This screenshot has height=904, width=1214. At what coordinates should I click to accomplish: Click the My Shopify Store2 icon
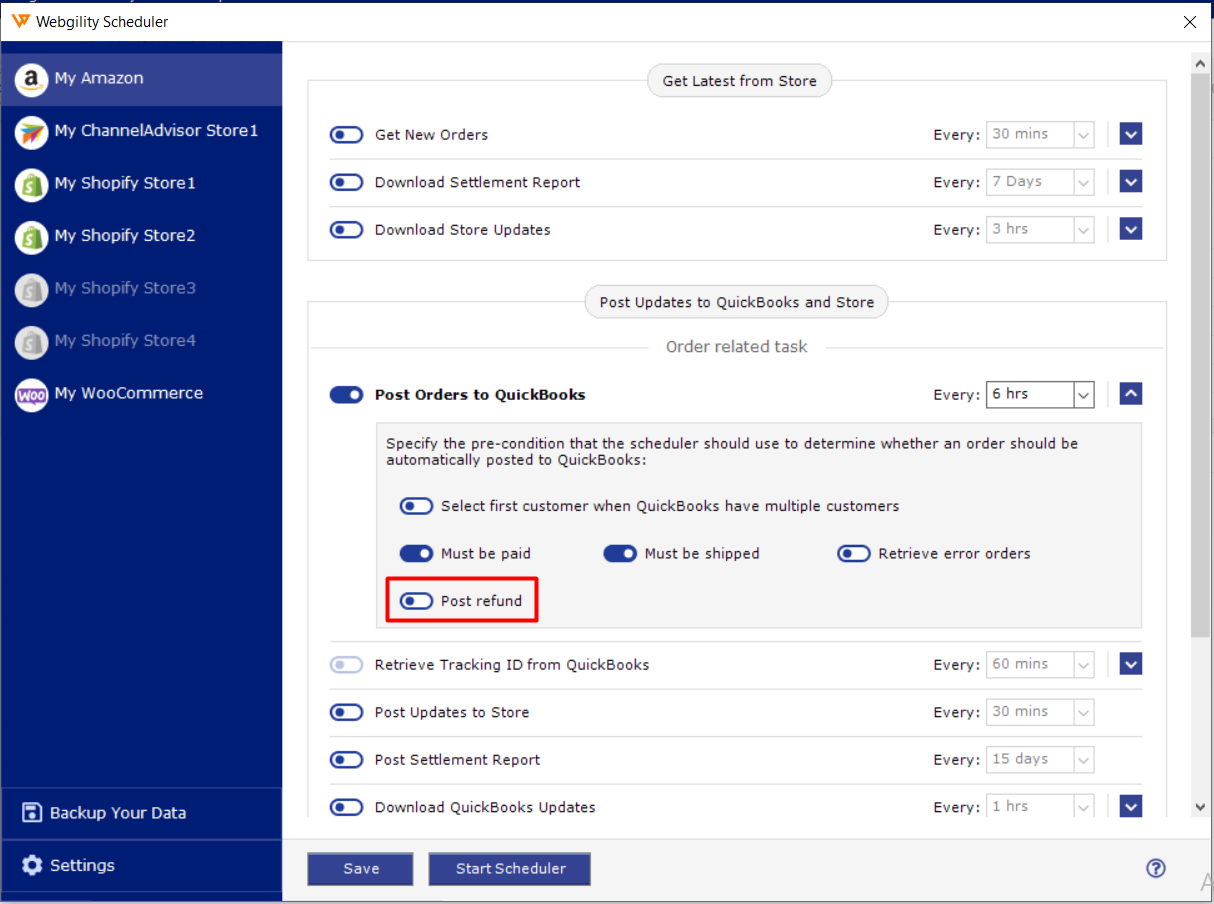31,236
